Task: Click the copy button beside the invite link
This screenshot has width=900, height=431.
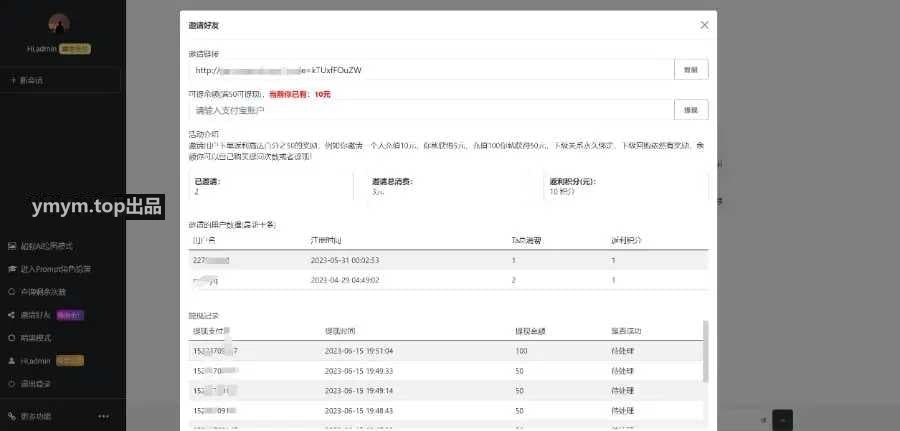Action: click(x=691, y=69)
